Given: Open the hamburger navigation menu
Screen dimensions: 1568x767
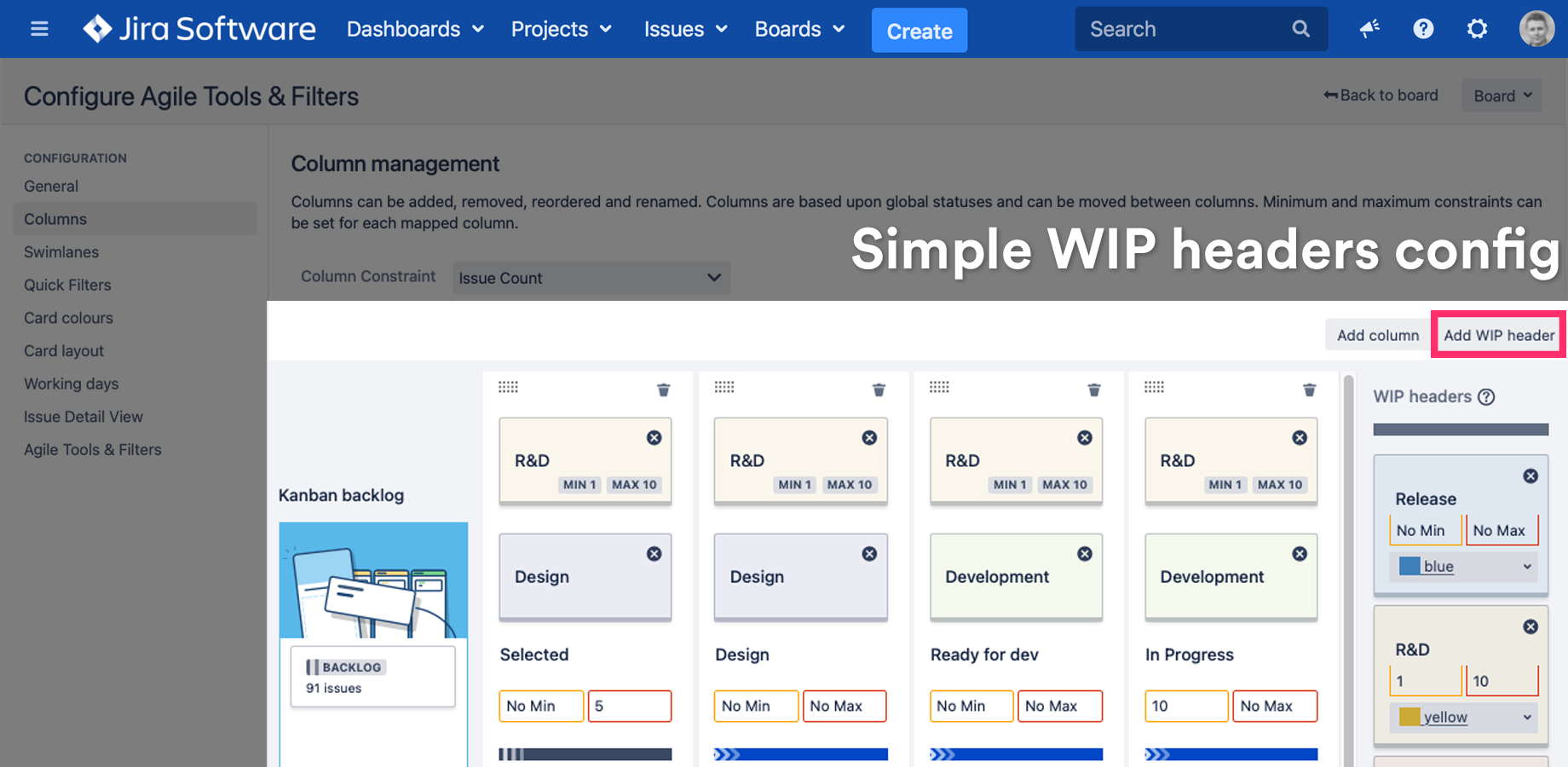Looking at the screenshot, I should pos(39,29).
